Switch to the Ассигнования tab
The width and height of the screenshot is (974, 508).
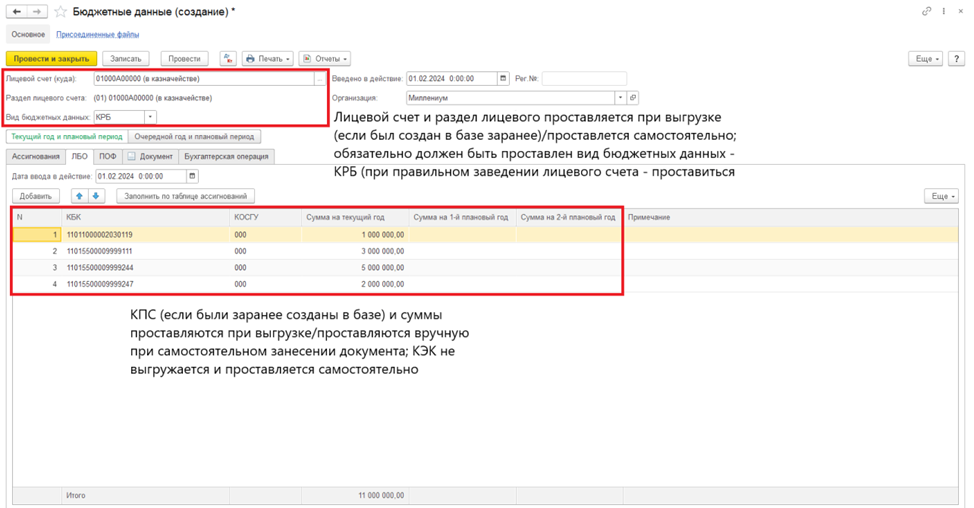pyautogui.click(x=36, y=156)
